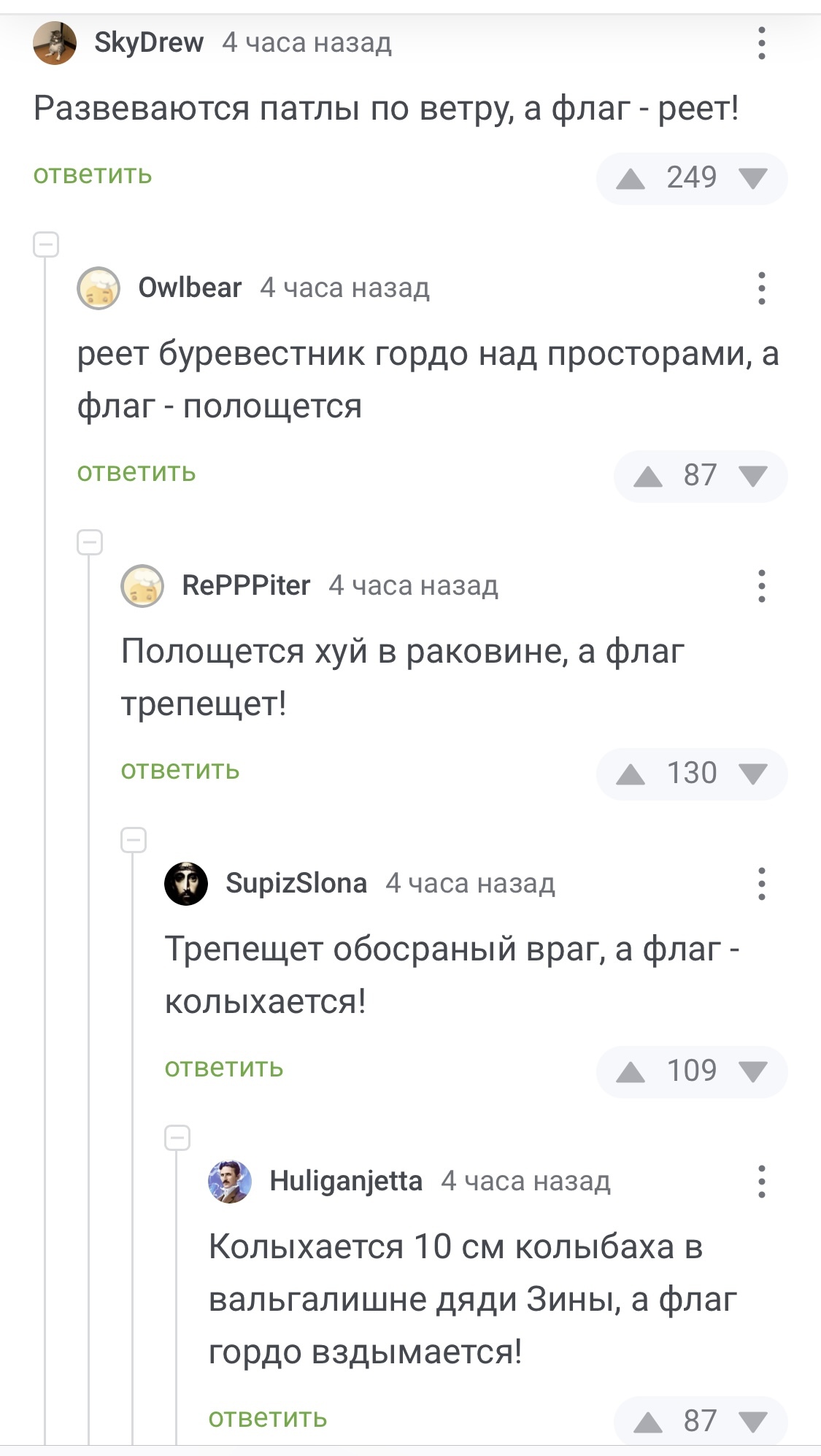Open Huliganjetta's avatar picture

click(230, 1182)
